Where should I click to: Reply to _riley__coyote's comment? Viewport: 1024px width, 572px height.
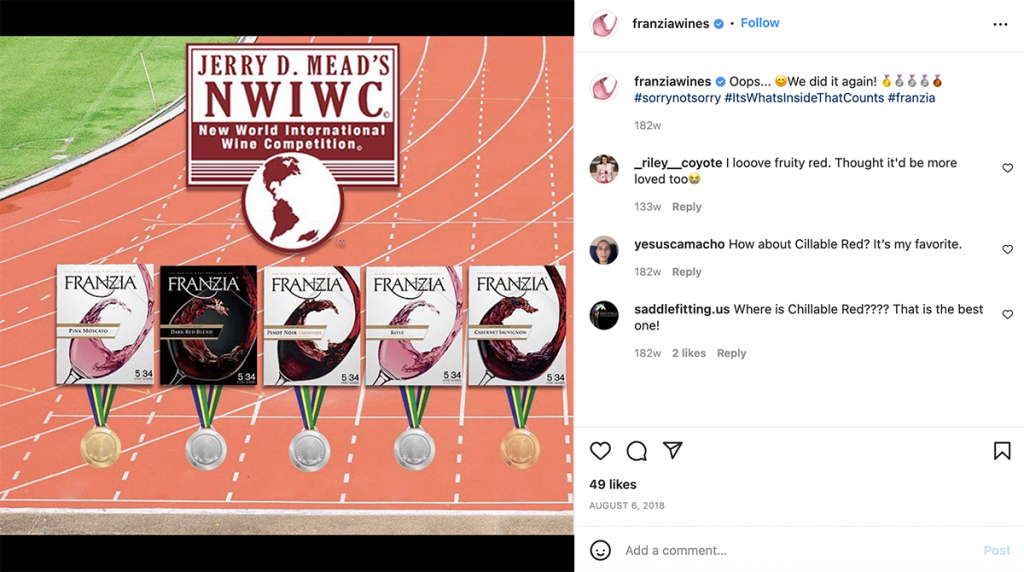point(686,207)
